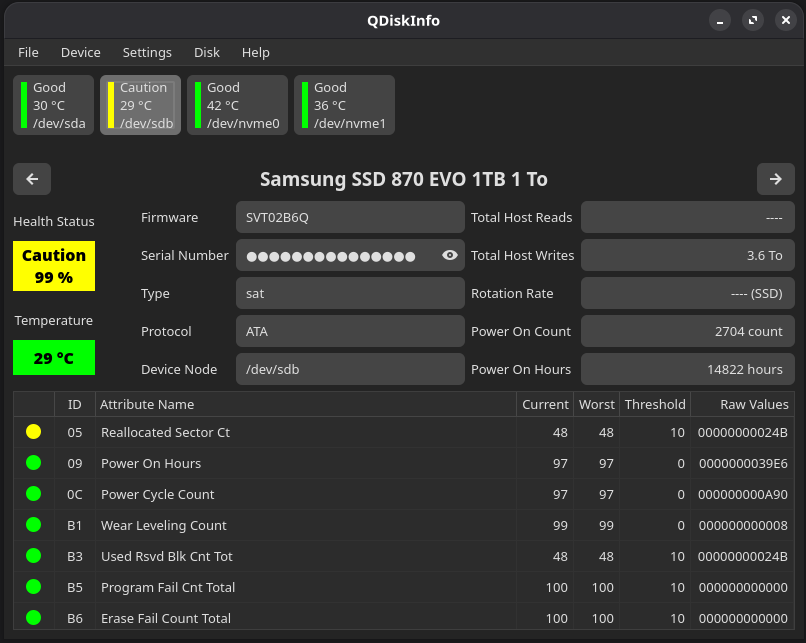Click the Power On Hours 14822 hours field
This screenshot has height=643, width=806.
coord(688,370)
